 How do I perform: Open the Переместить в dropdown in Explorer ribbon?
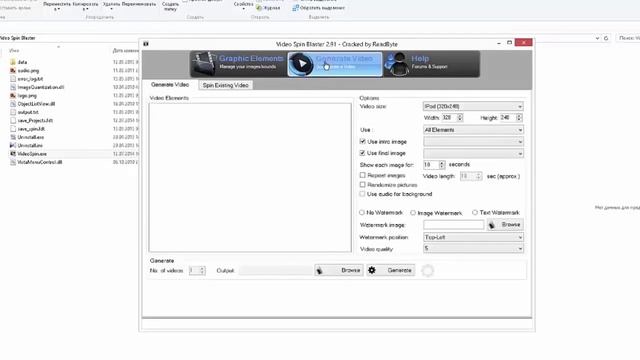57,6
